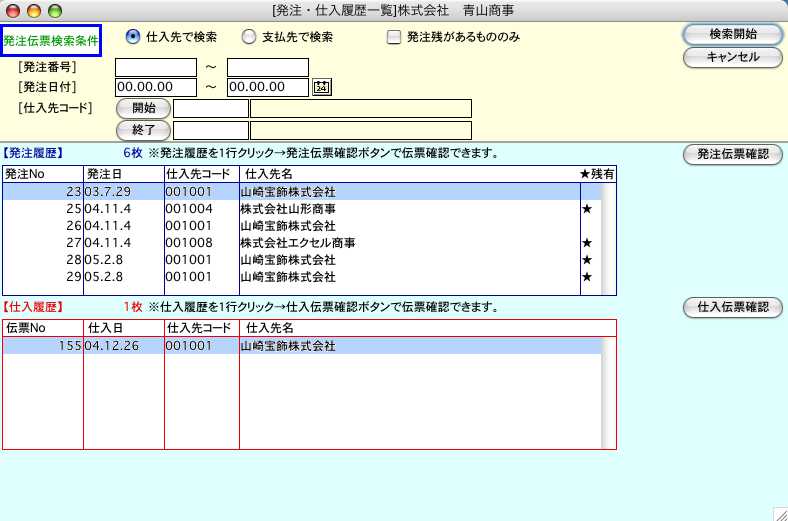This screenshot has height=521, width=788.
Task: Open the calendar picker beside order date
Action: coord(321,88)
